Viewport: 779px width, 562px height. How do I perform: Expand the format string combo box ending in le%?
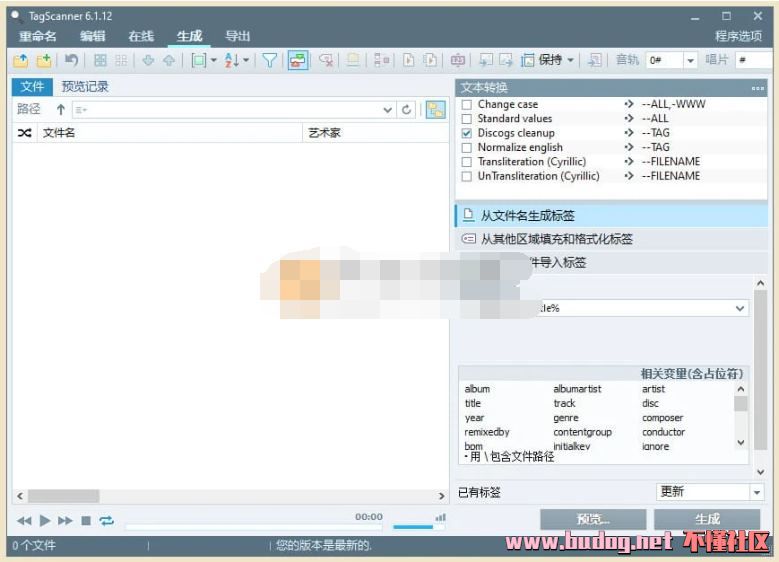[x=739, y=308]
